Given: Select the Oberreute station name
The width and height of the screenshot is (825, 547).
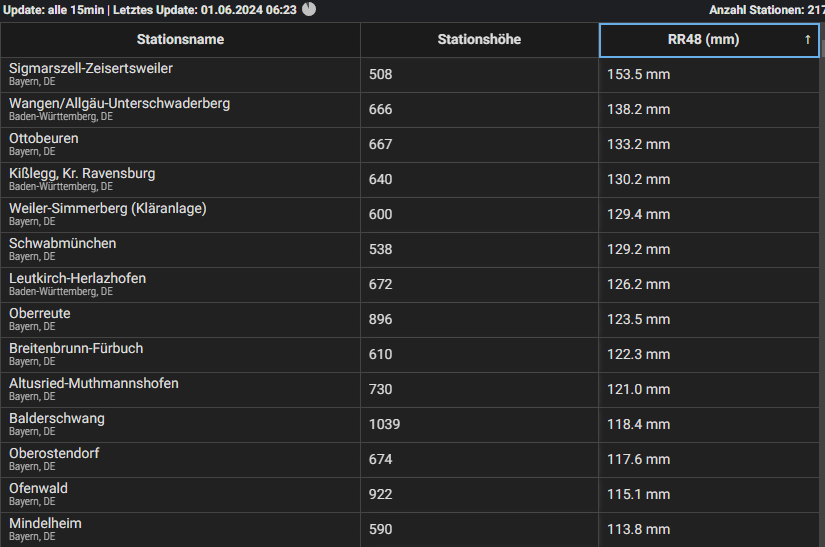Looking at the screenshot, I should (x=39, y=313).
